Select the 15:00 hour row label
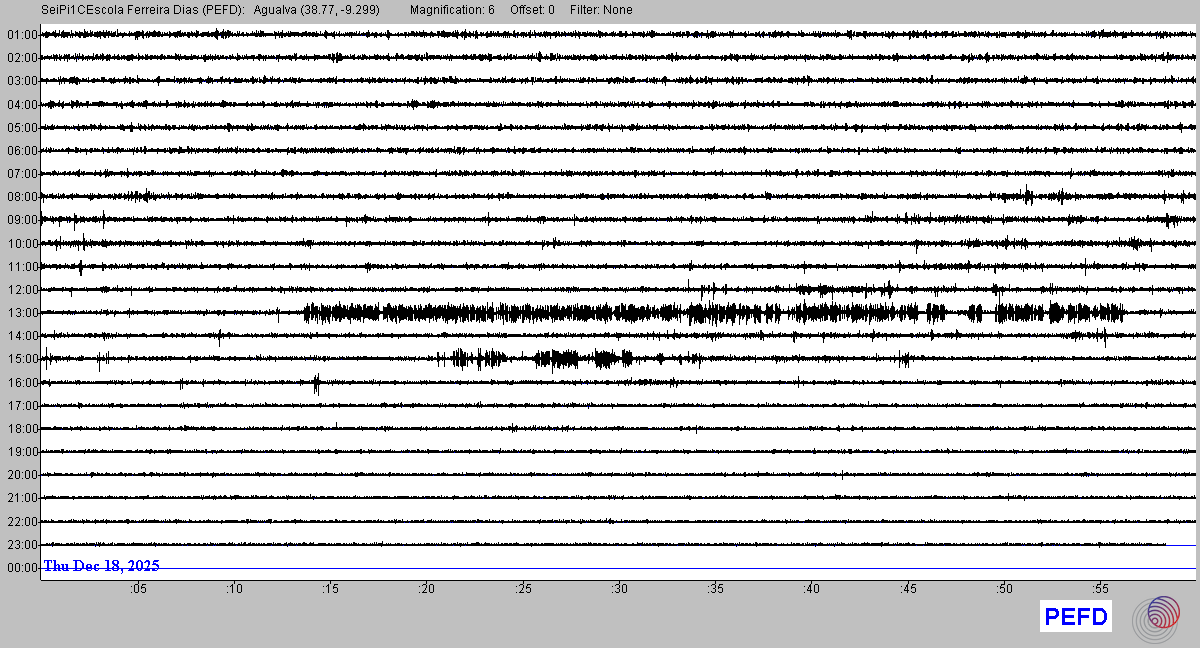 pos(21,359)
